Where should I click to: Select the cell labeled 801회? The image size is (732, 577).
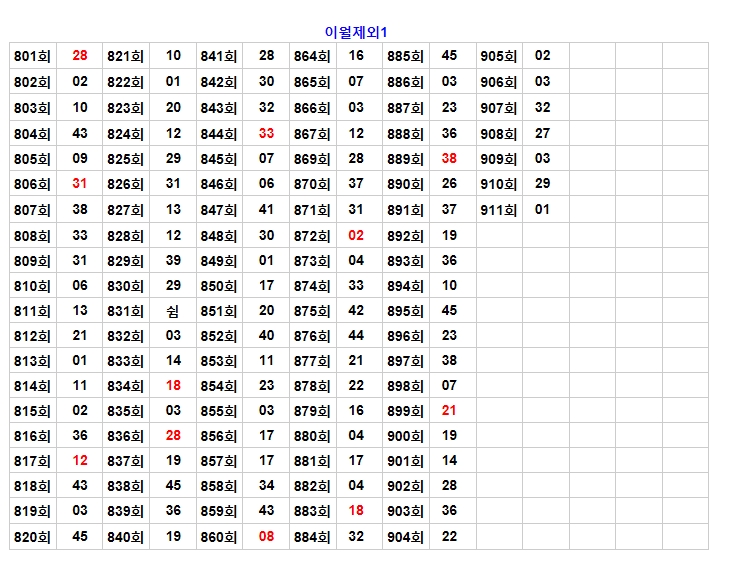click(32, 56)
